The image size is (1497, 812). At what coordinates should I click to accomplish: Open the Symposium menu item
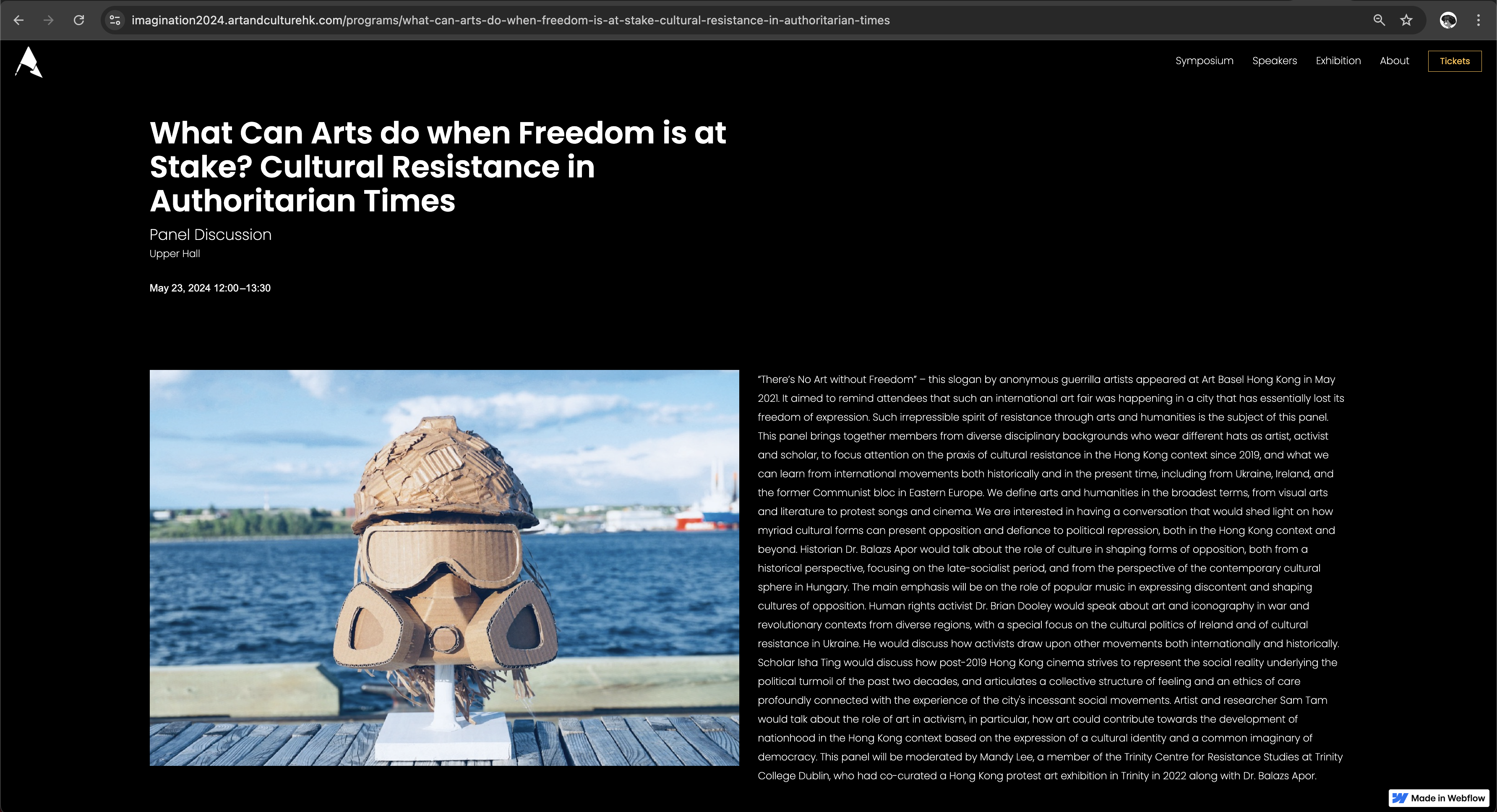click(1204, 60)
